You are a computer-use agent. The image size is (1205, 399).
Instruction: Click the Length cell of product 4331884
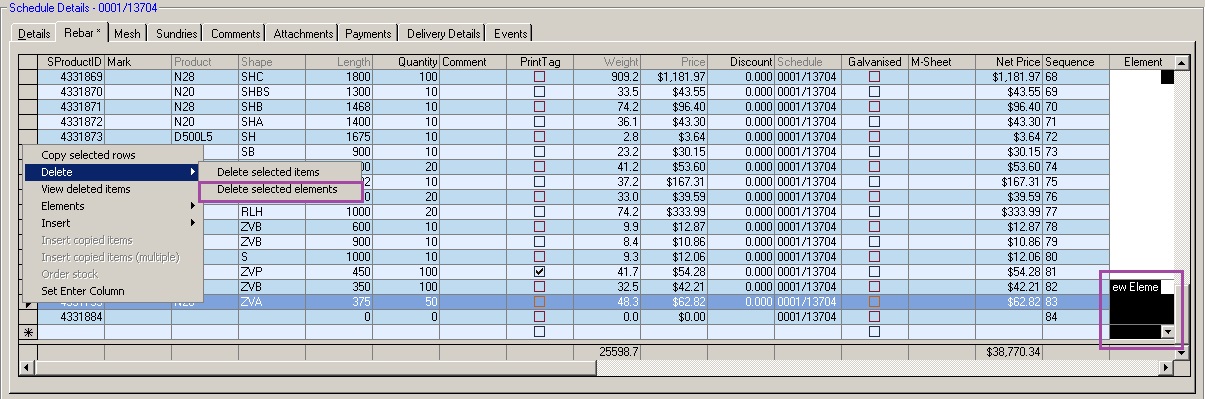pyautogui.click(x=339, y=316)
